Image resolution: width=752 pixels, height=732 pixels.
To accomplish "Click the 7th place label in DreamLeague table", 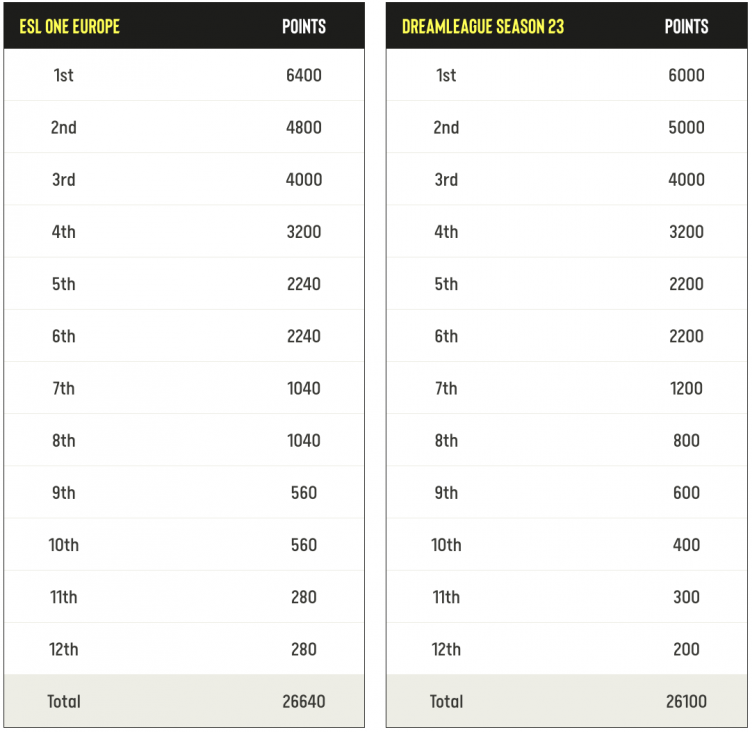I will point(446,388).
